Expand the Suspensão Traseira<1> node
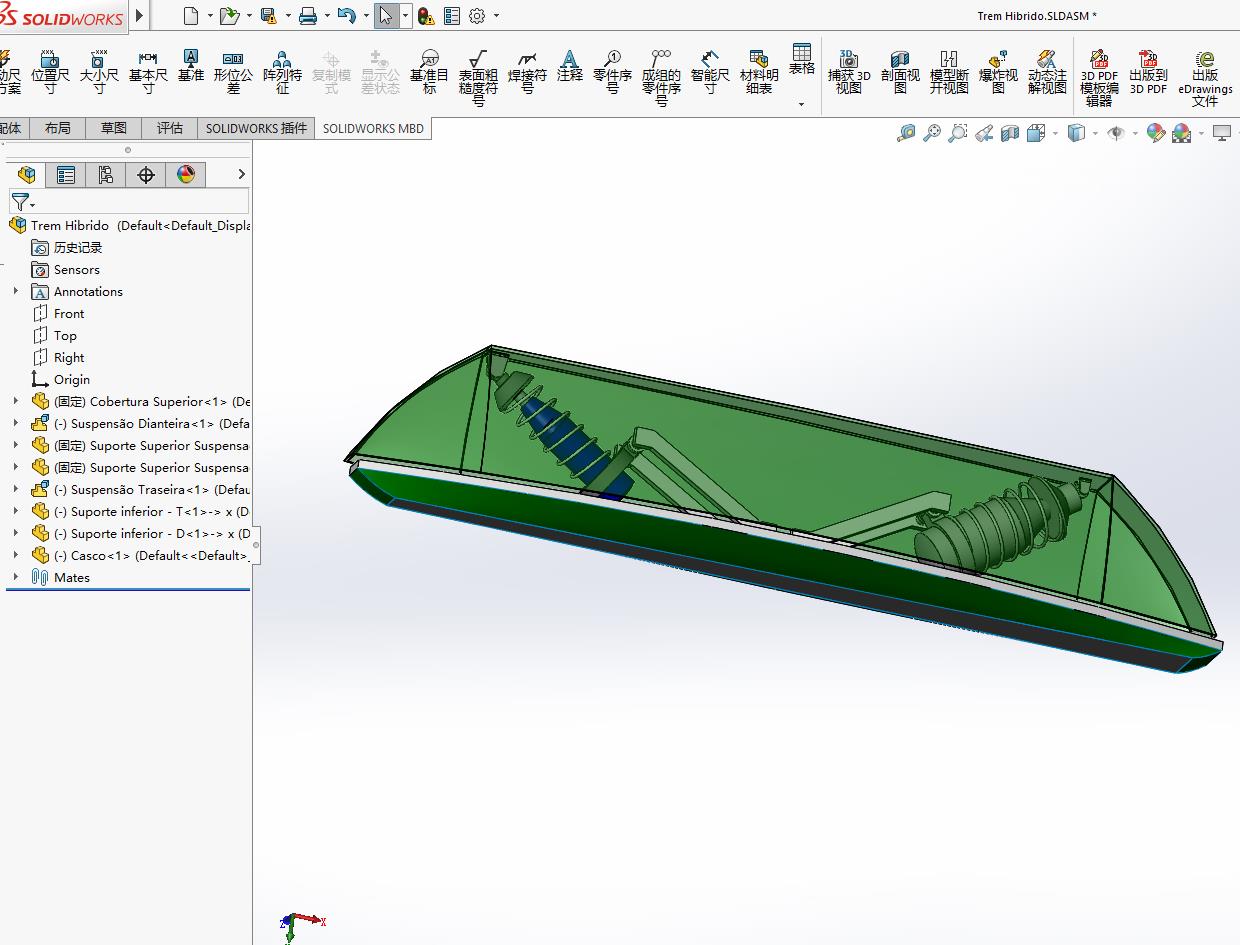The image size is (1240, 945). coord(15,489)
